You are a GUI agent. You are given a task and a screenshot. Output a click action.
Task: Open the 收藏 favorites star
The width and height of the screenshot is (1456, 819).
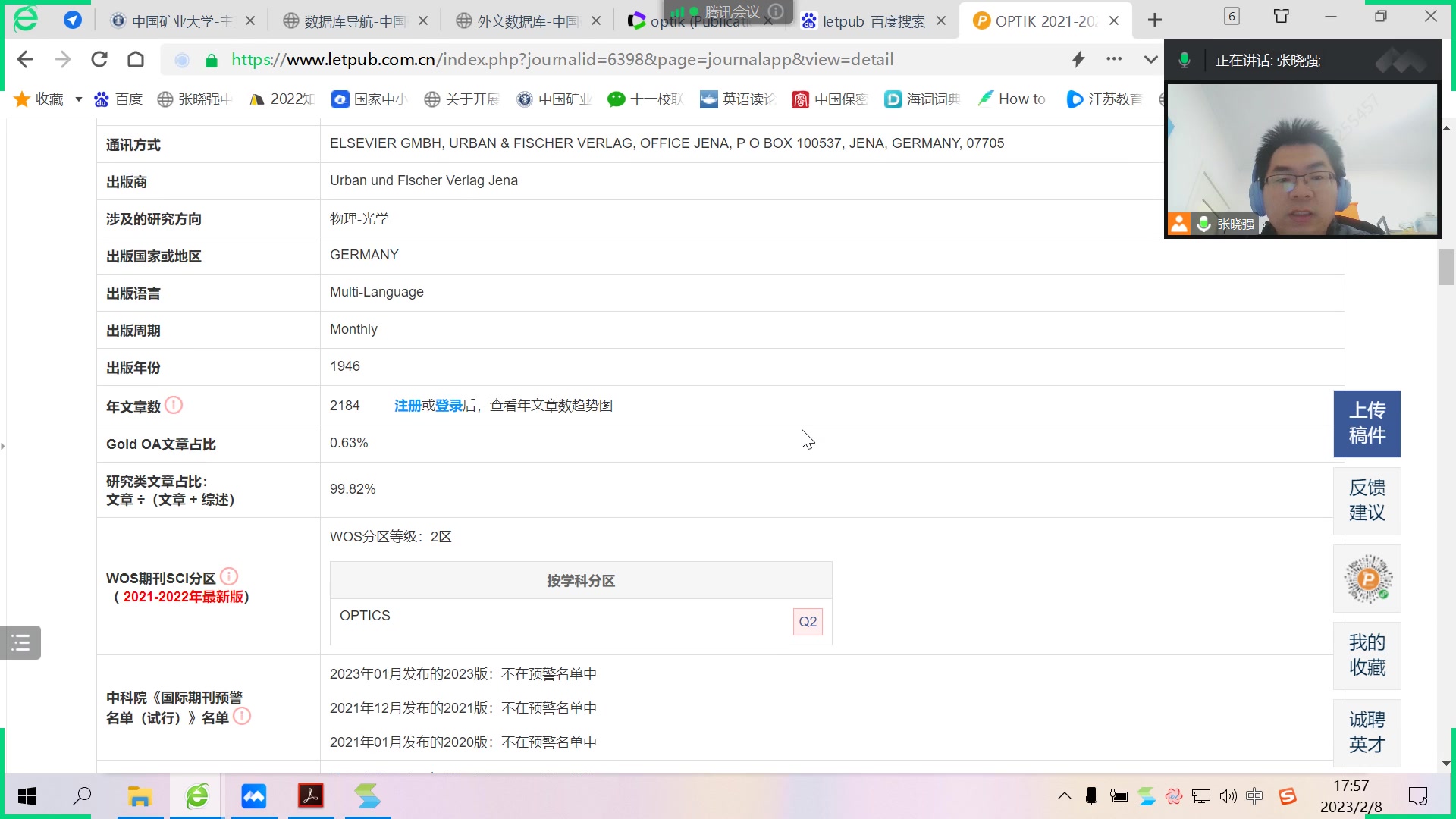(22, 99)
